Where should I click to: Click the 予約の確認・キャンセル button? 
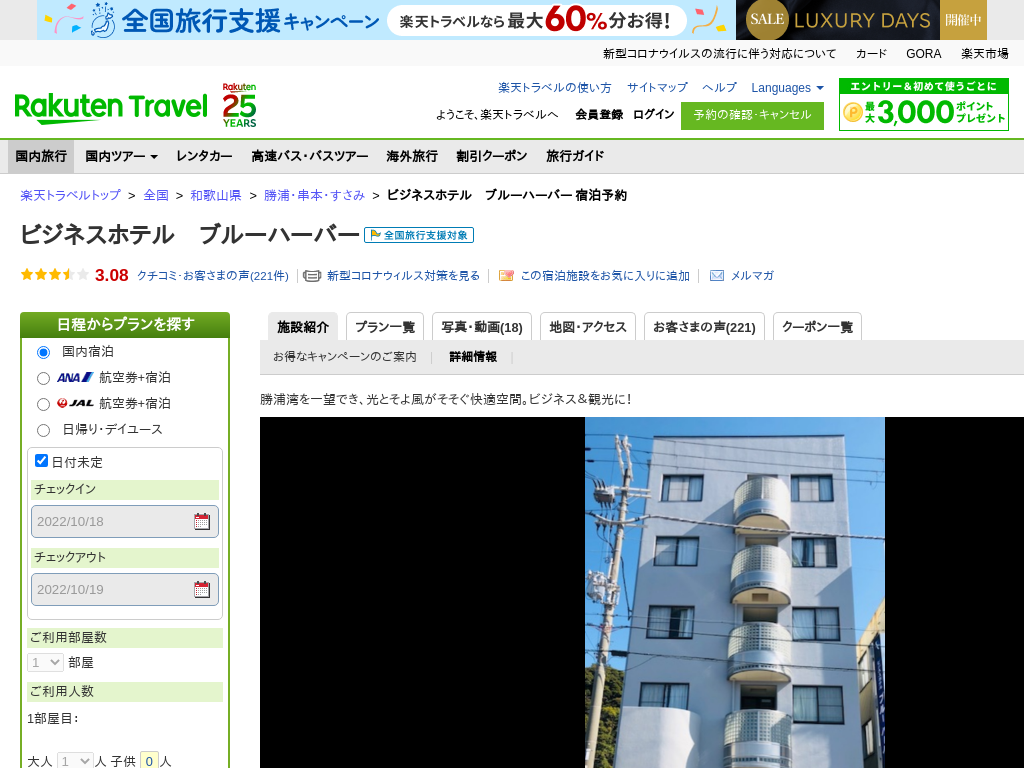click(x=752, y=115)
